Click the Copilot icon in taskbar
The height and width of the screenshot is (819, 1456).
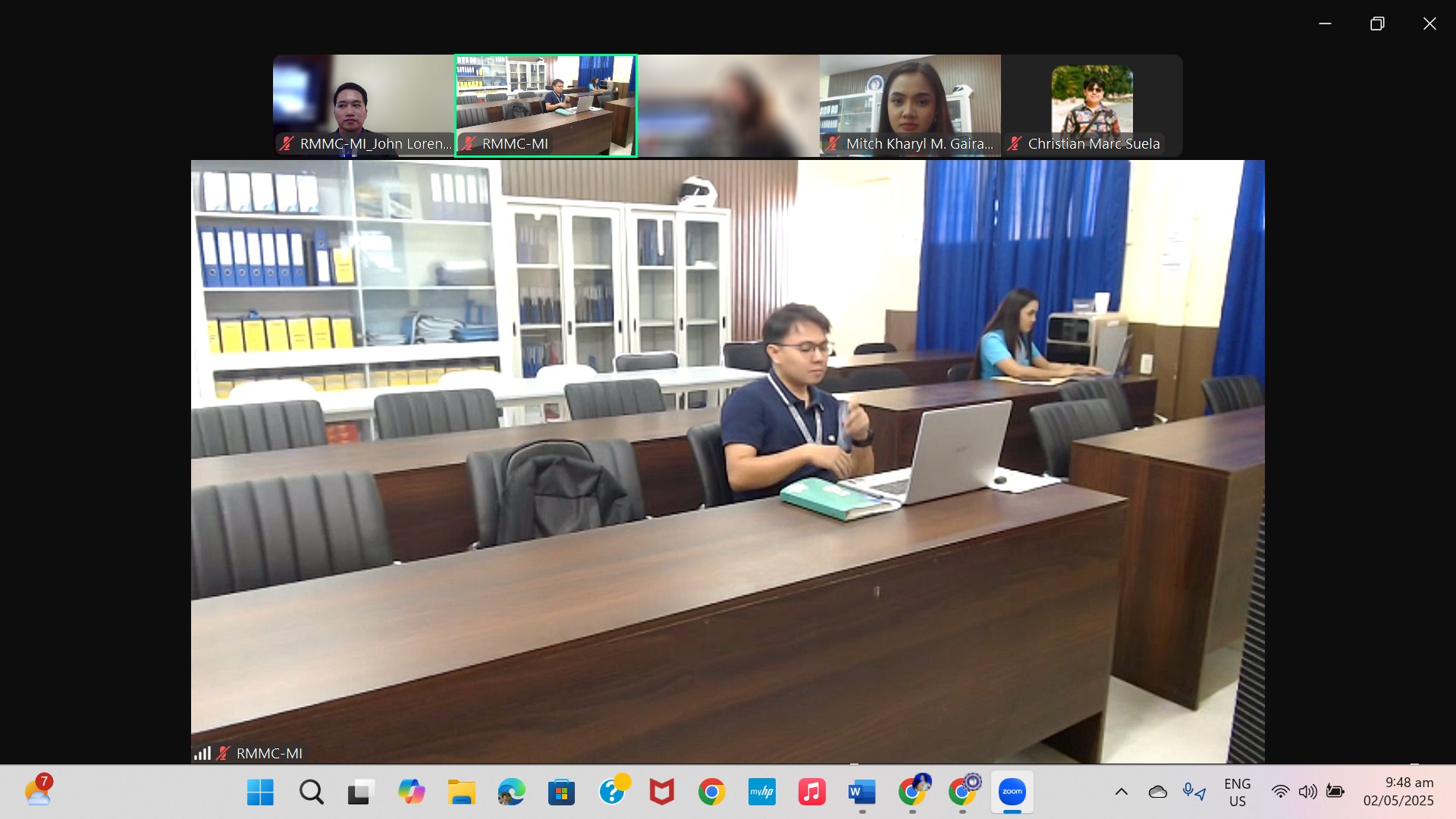411,792
